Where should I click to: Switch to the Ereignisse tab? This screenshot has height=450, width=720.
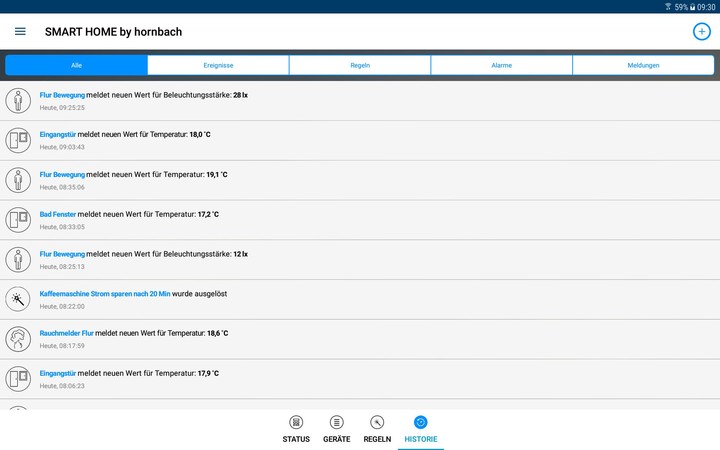click(218, 65)
